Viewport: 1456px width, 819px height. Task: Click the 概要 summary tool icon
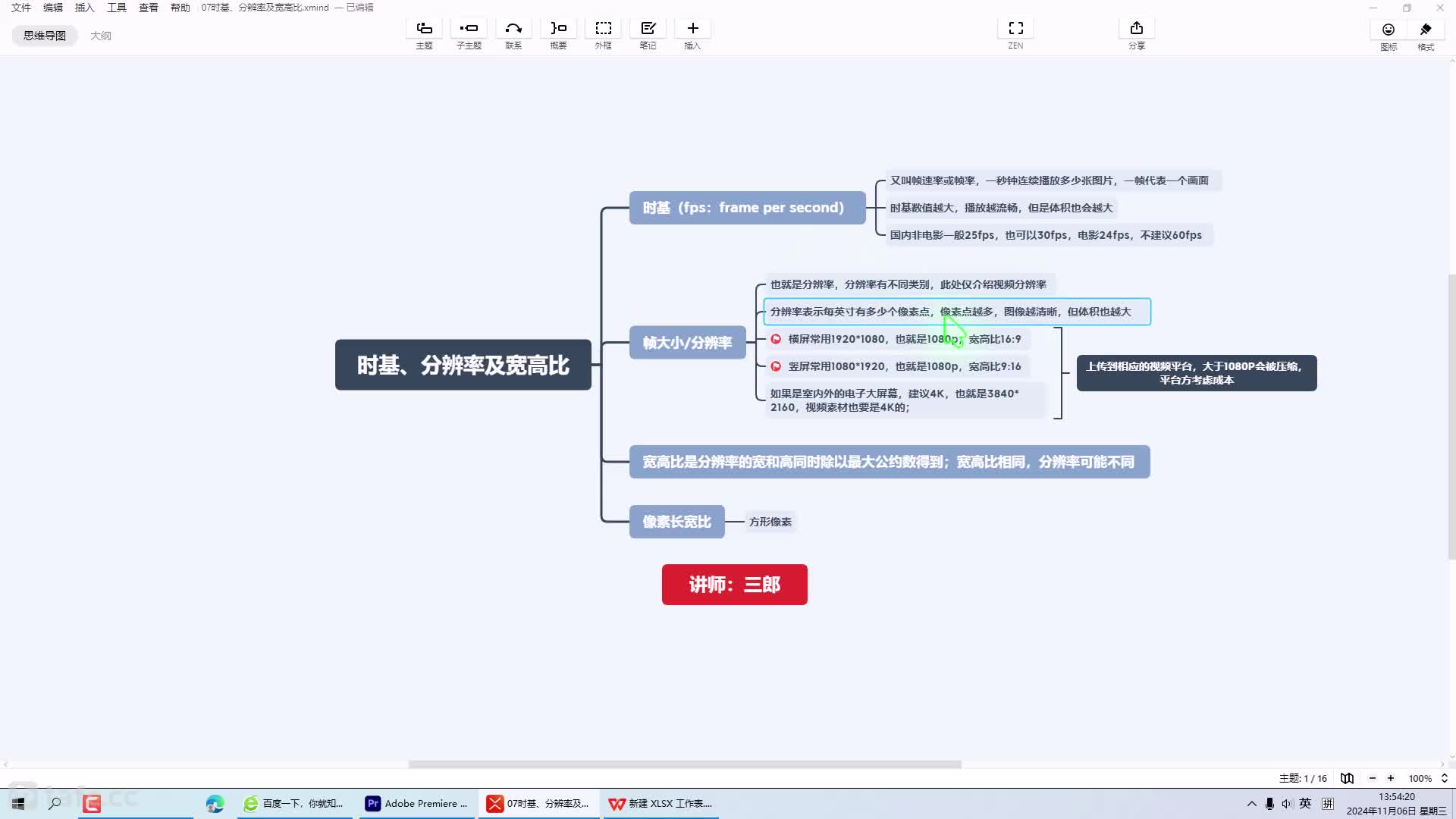[558, 29]
